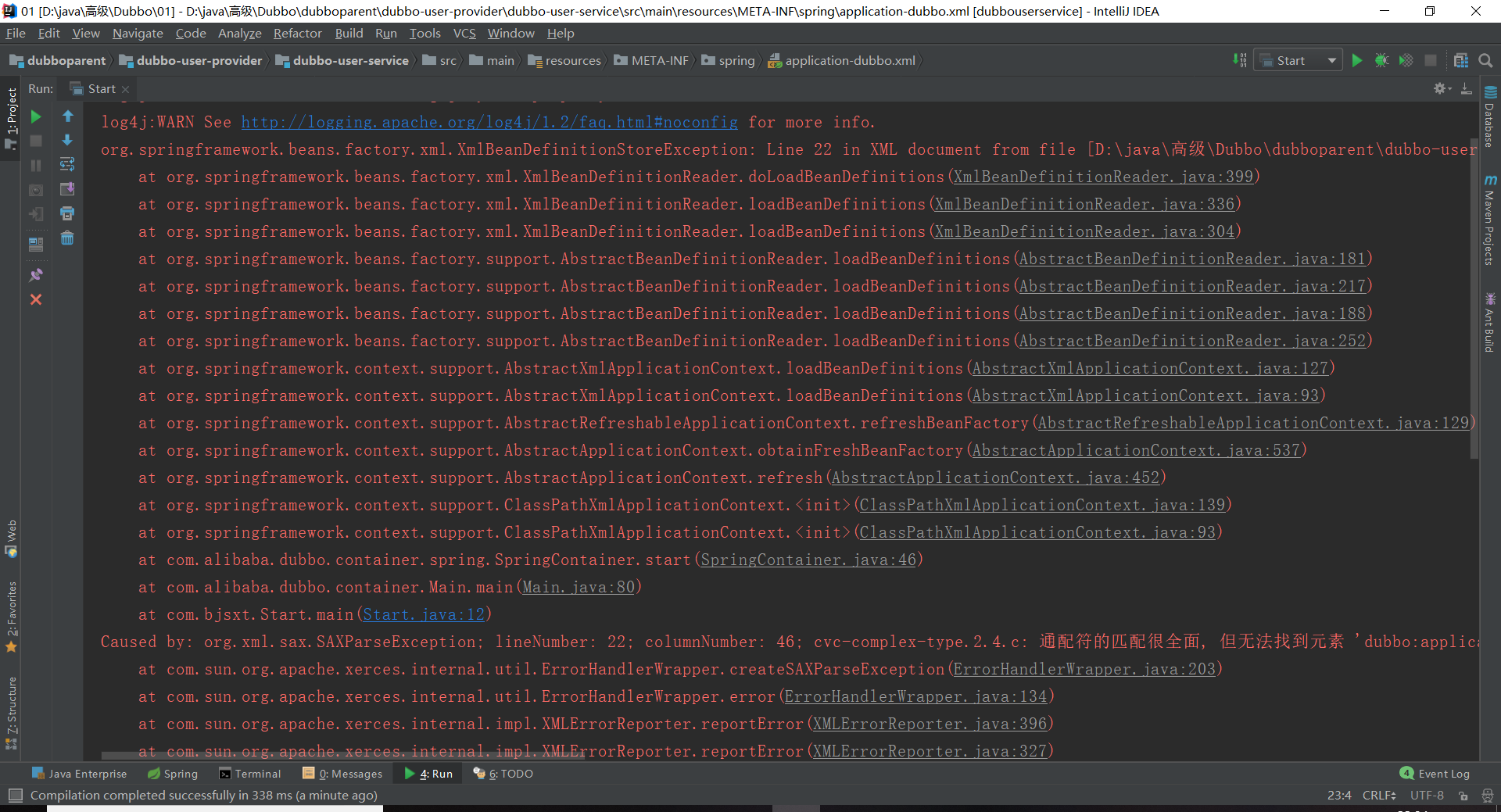This screenshot has height=812, width=1501.
Task: Open the 7: Structure tool window
Action: click(11, 714)
